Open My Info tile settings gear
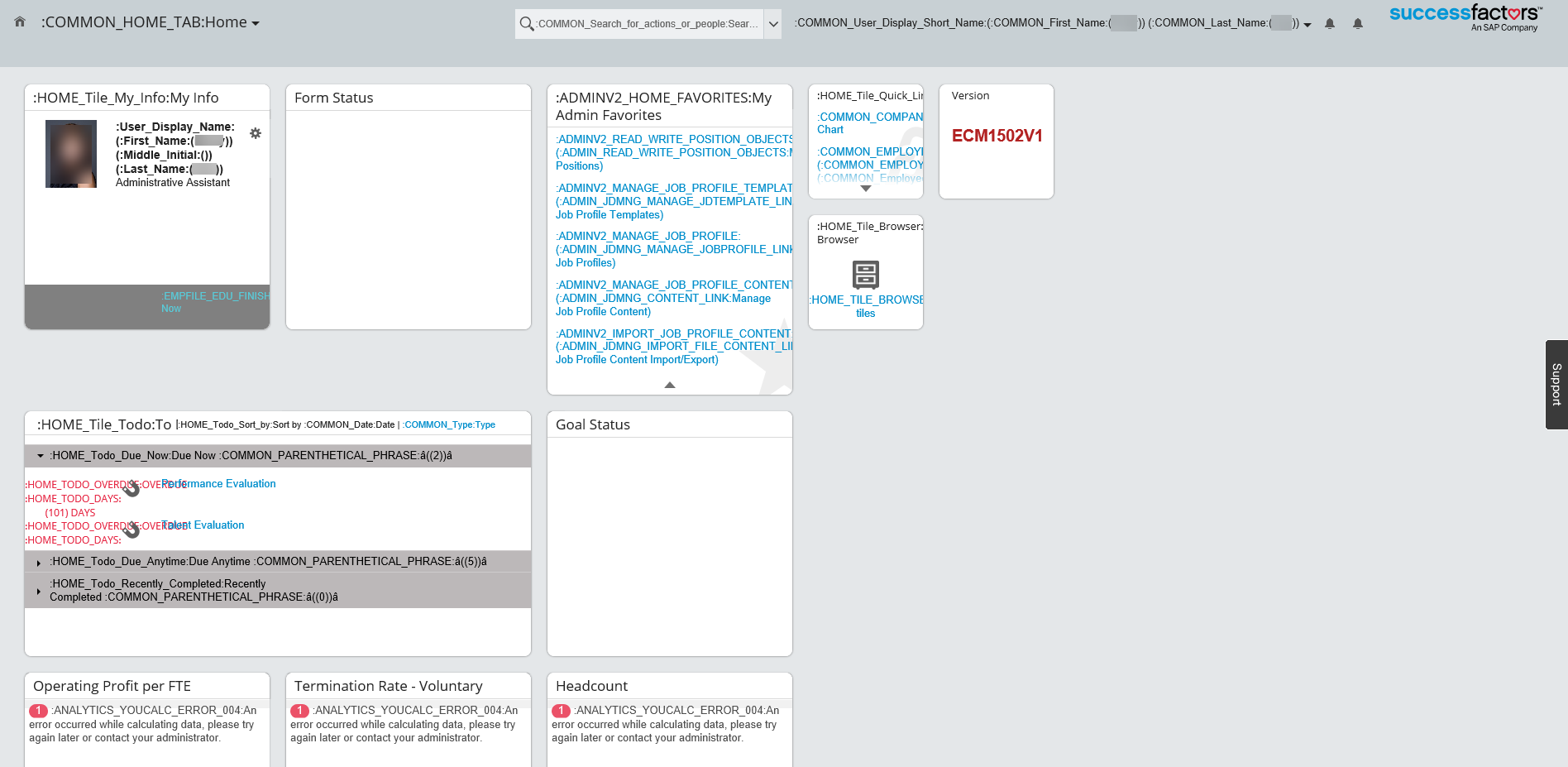 256,133
